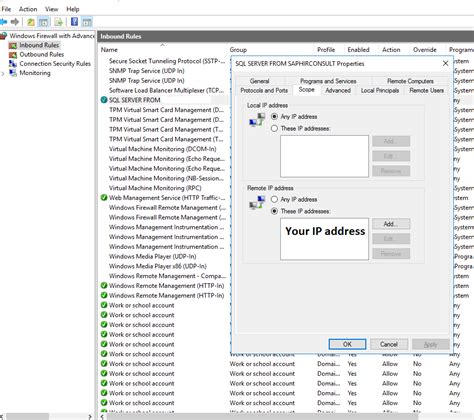Open the Action menu
This screenshot has height=420, width=474.
pyautogui.click(x=28, y=9)
